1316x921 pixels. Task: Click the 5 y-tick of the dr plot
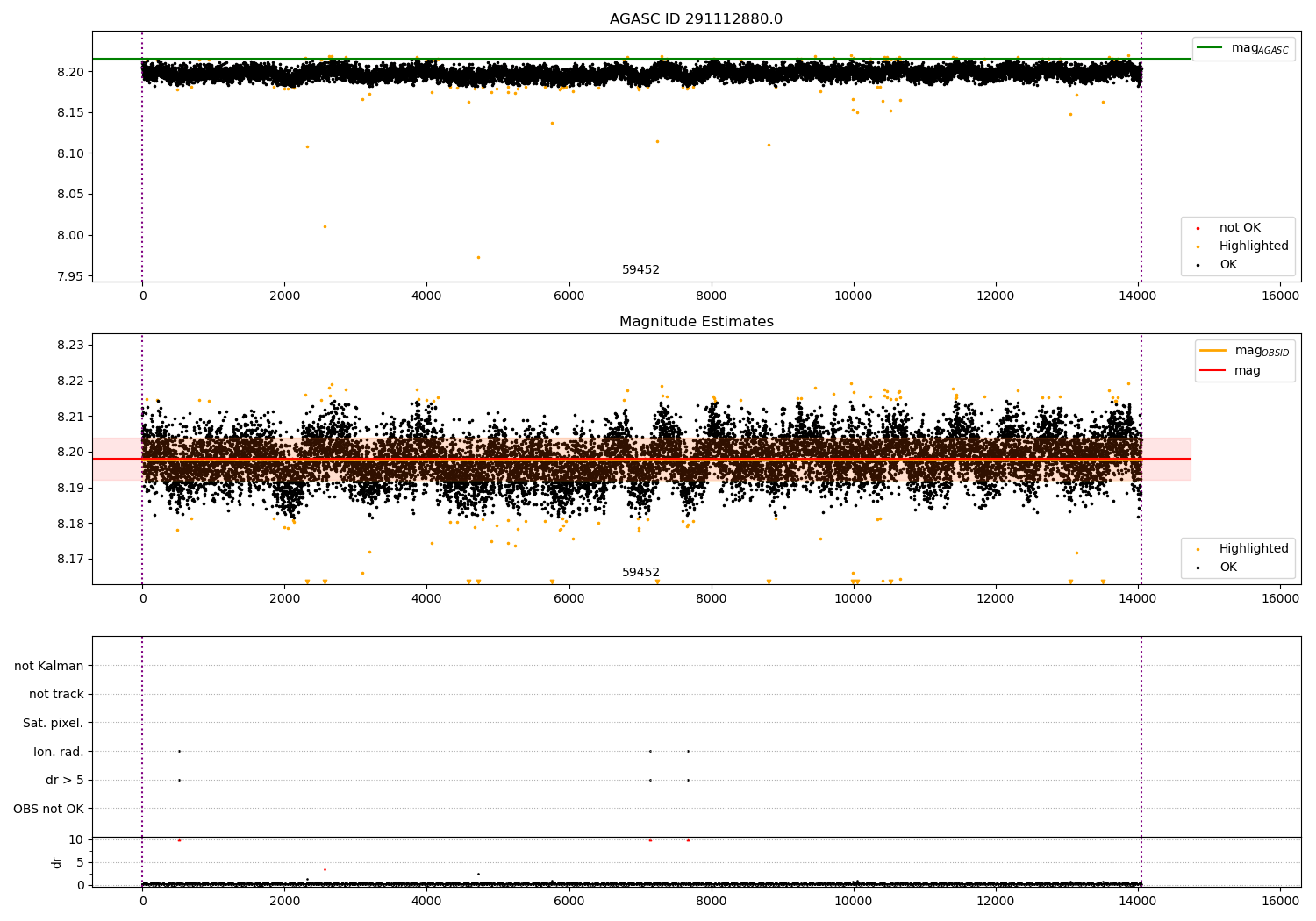click(x=81, y=862)
